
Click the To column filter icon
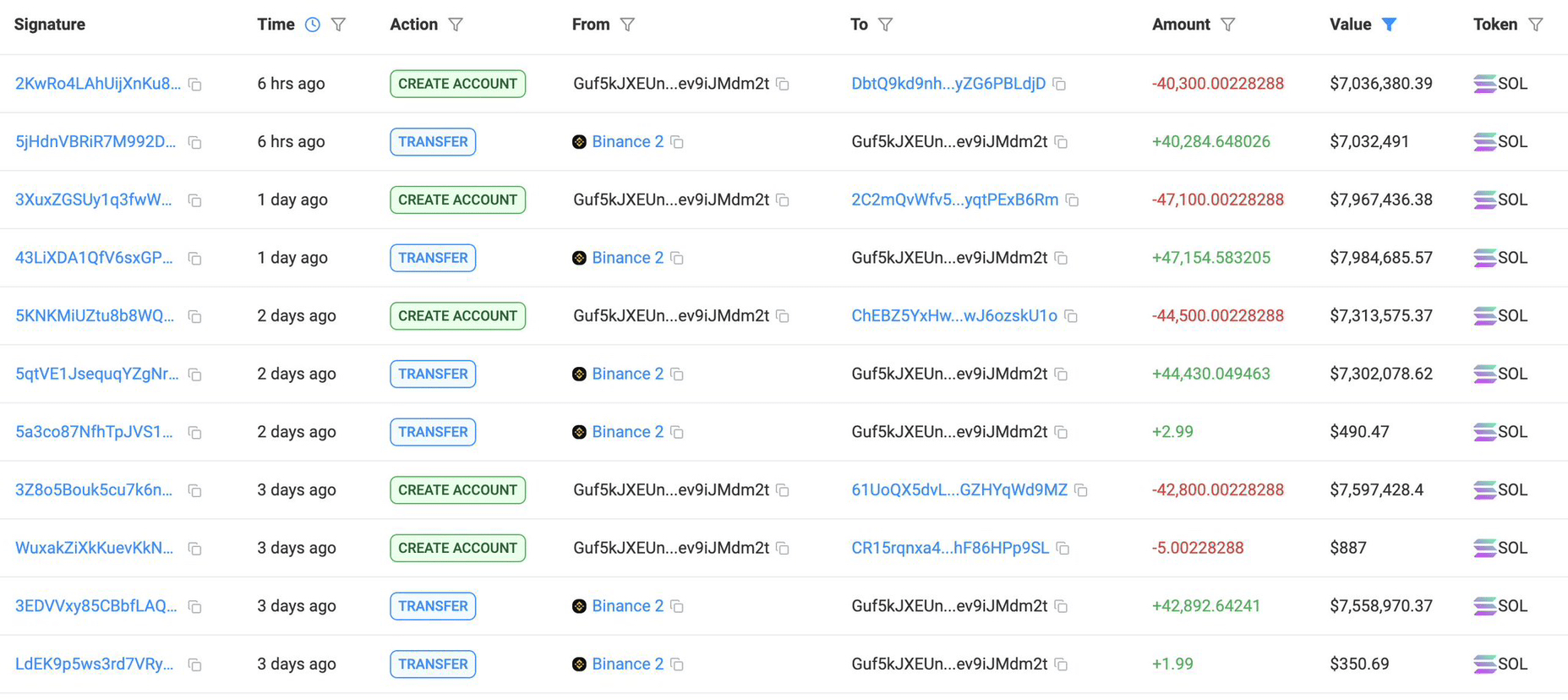(885, 25)
